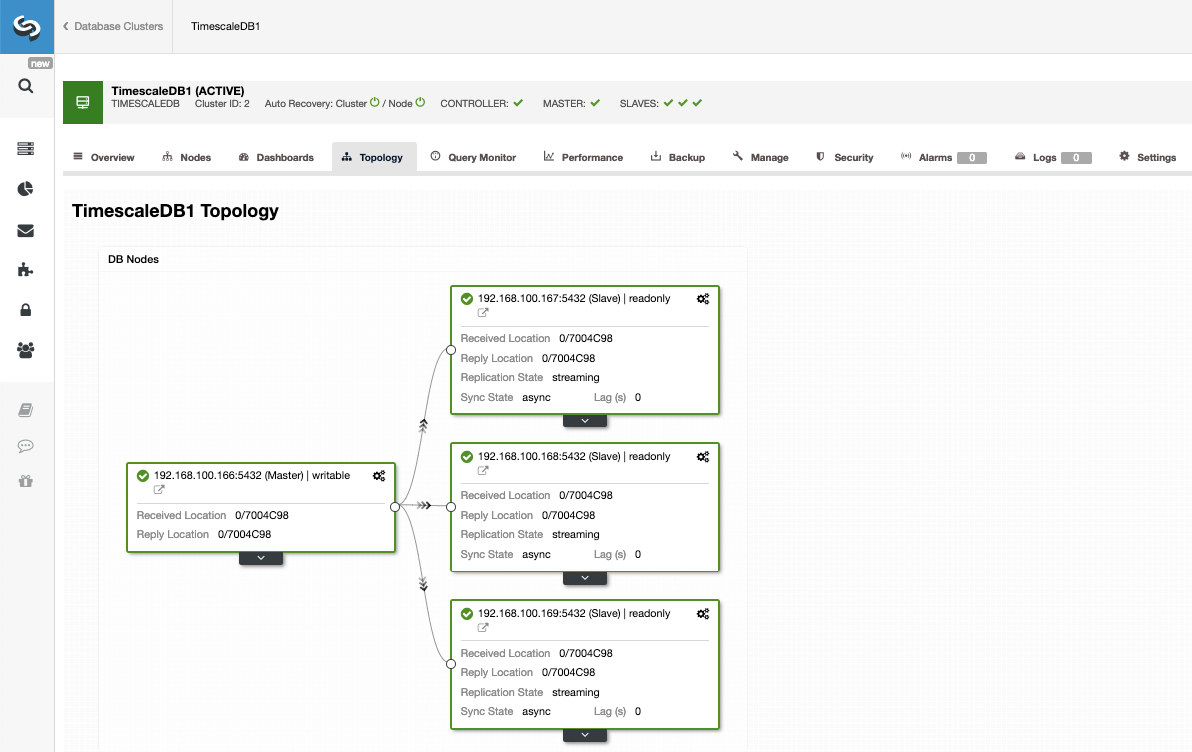Click green status check of 192.168.100.168 node
1192x752 pixels.
[467, 457]
